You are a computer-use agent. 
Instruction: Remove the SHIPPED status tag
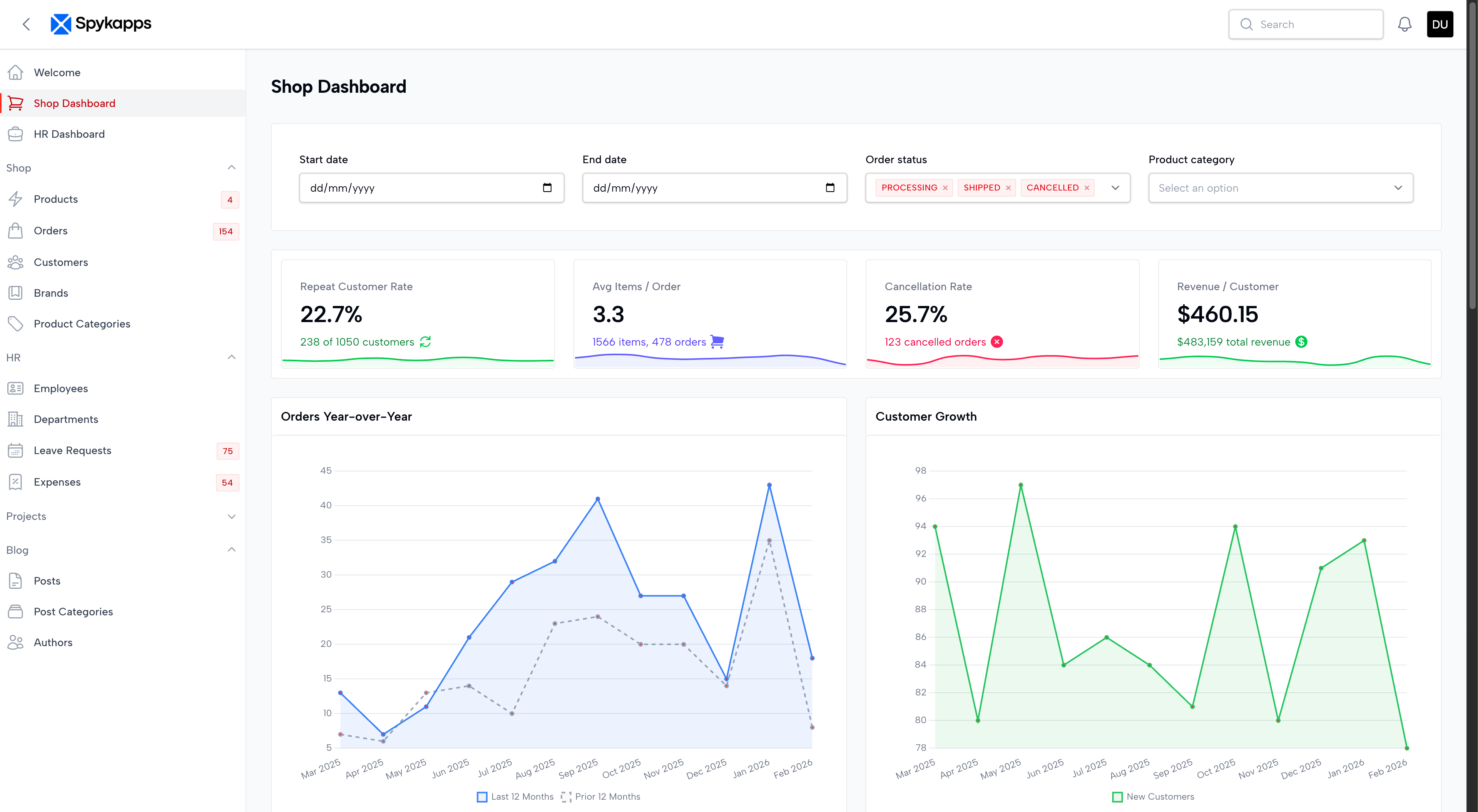coord(1008,188)
